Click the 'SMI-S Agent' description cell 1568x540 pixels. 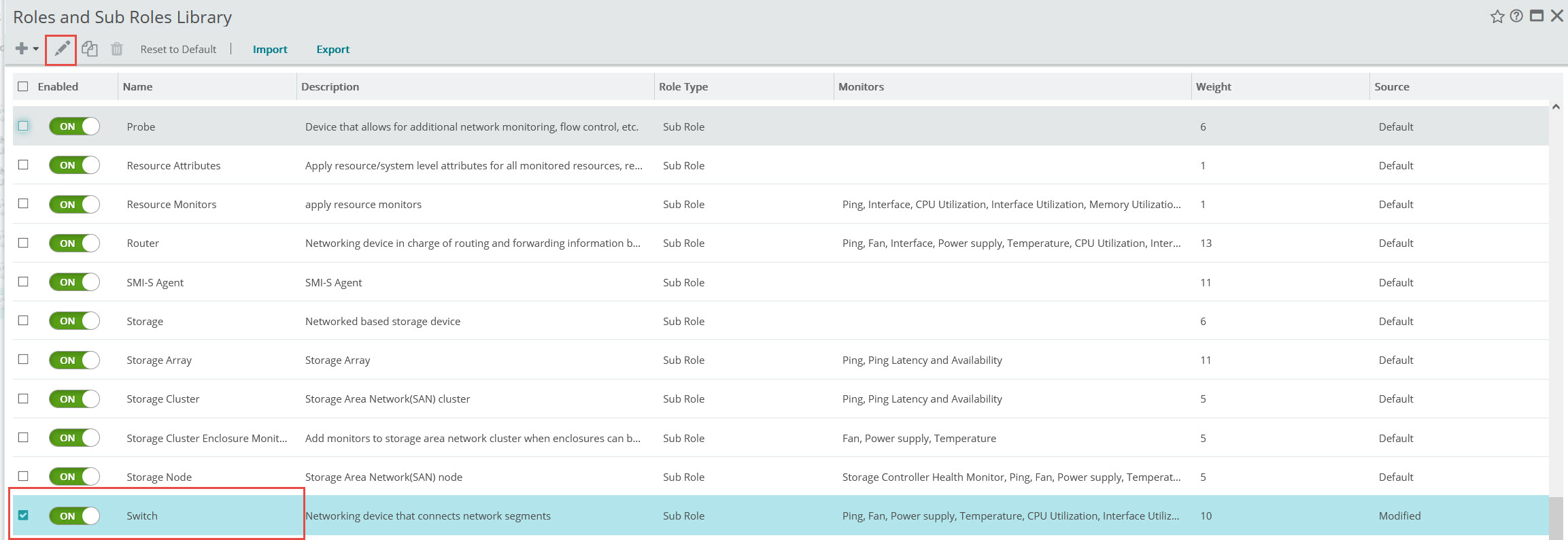pos(333,282)
